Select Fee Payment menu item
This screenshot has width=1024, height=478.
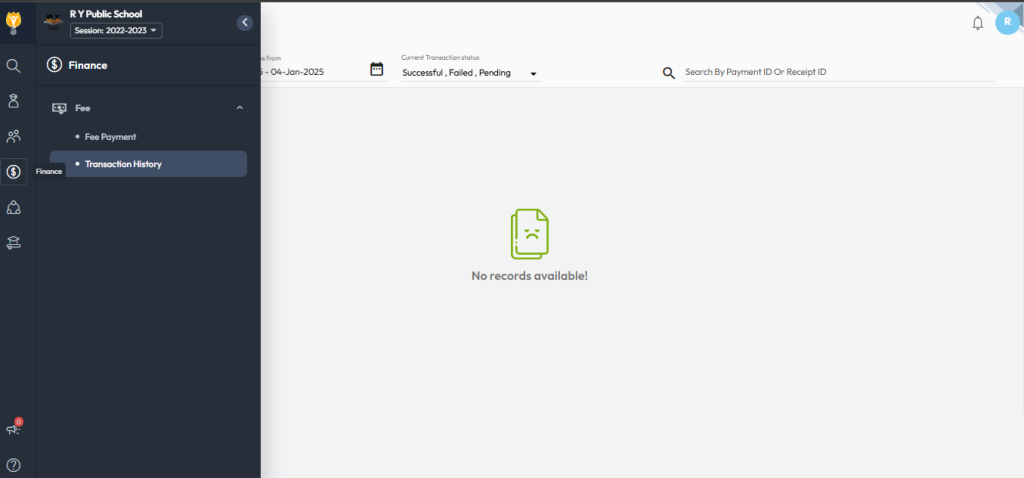(110, 136)
